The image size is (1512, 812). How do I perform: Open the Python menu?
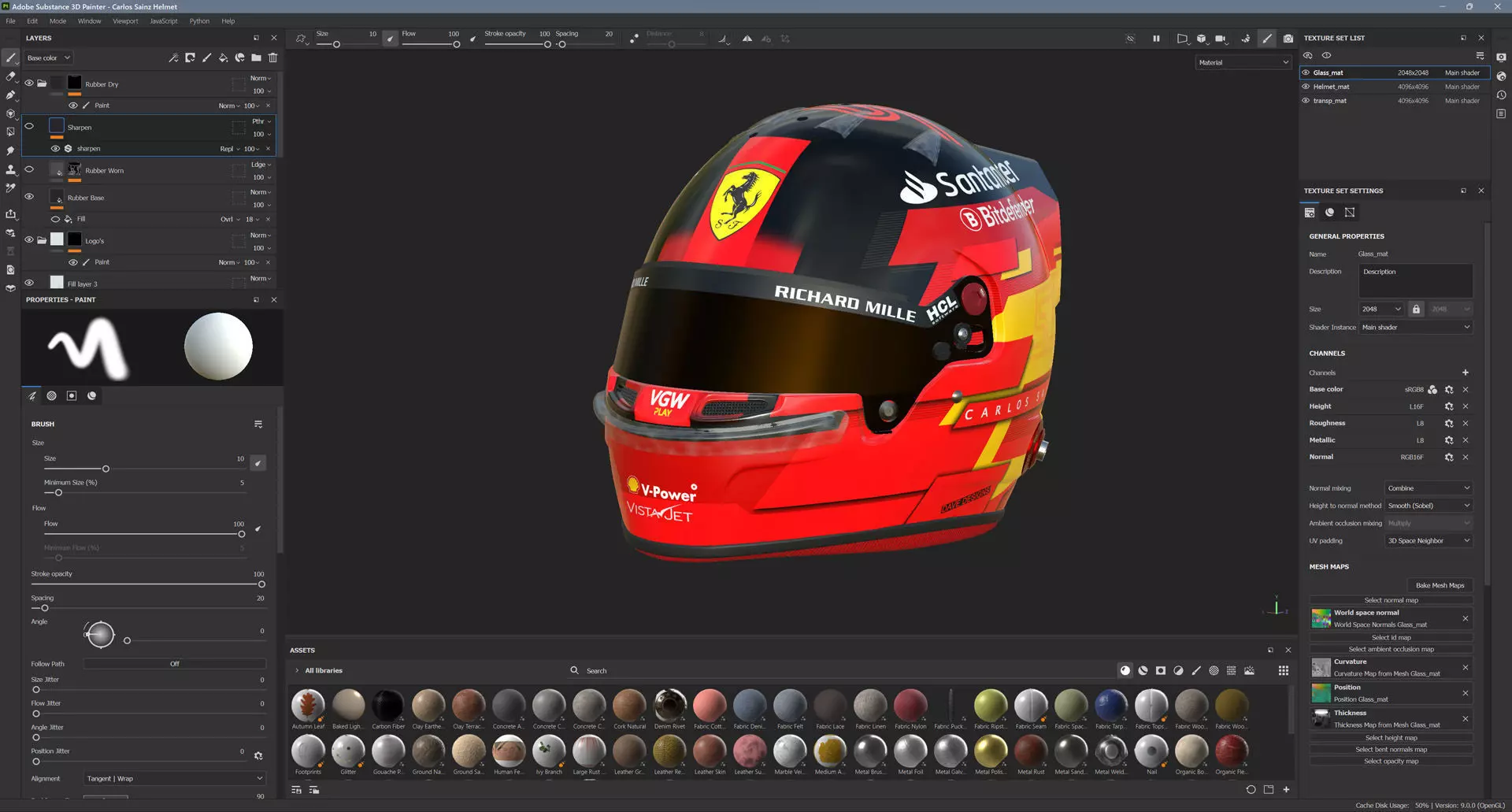click(199, 21)
